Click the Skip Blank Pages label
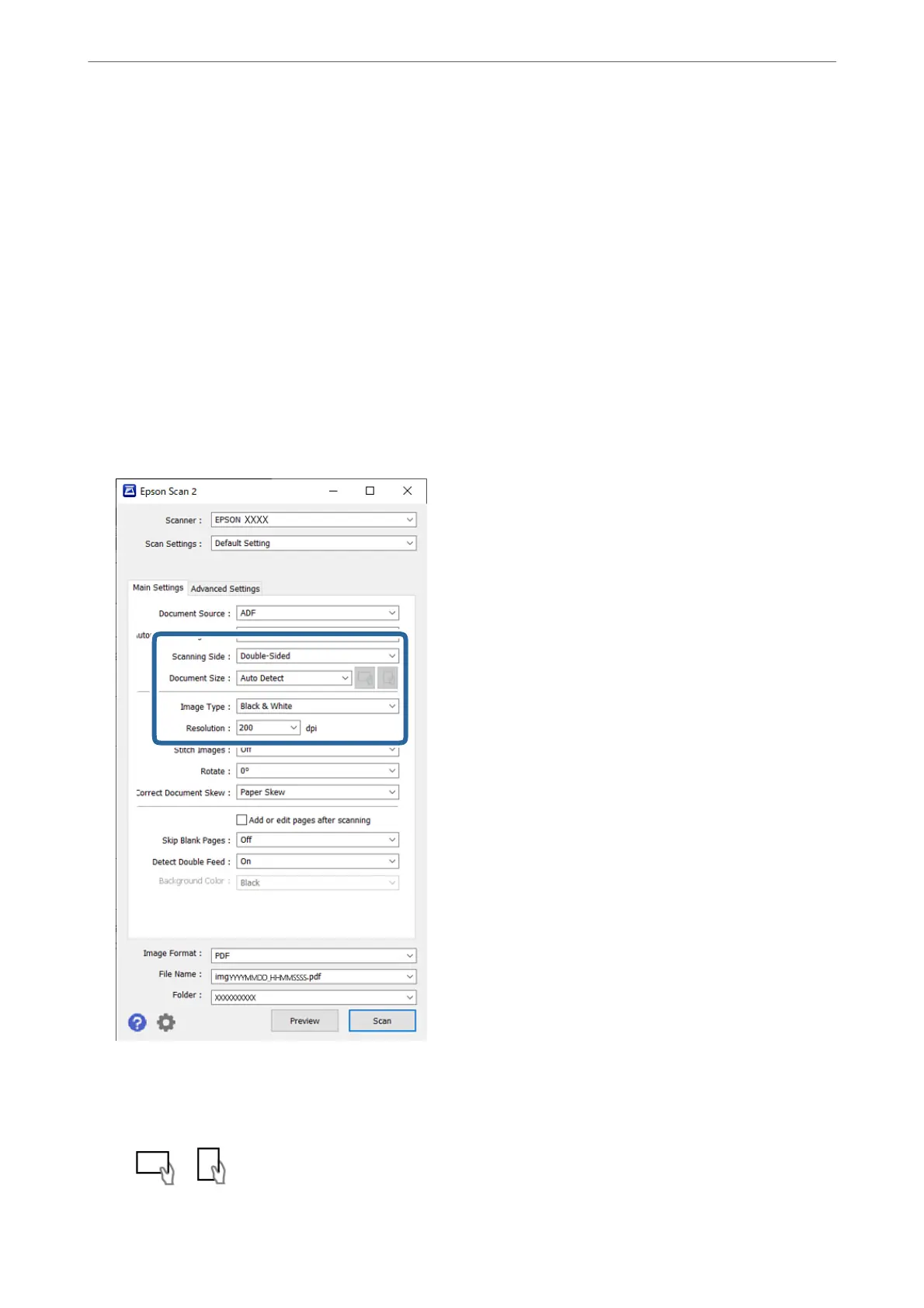This screenshot has width=924, height=1308. 196,840
